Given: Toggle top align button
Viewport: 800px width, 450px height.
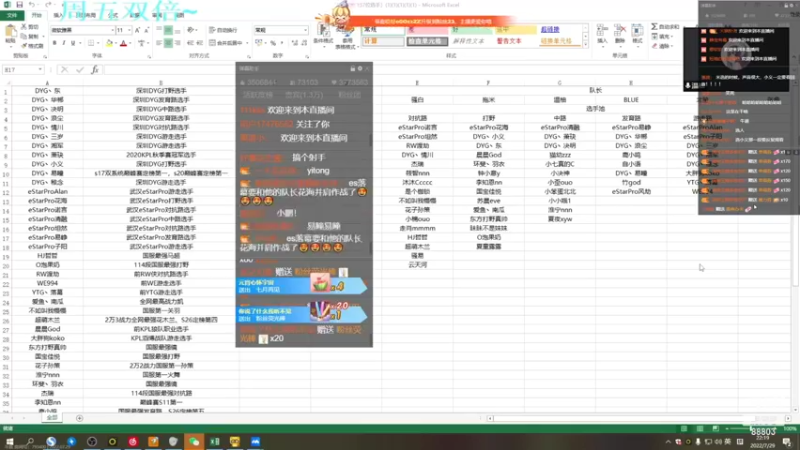Looking at the screenshot, I should 159,30.
